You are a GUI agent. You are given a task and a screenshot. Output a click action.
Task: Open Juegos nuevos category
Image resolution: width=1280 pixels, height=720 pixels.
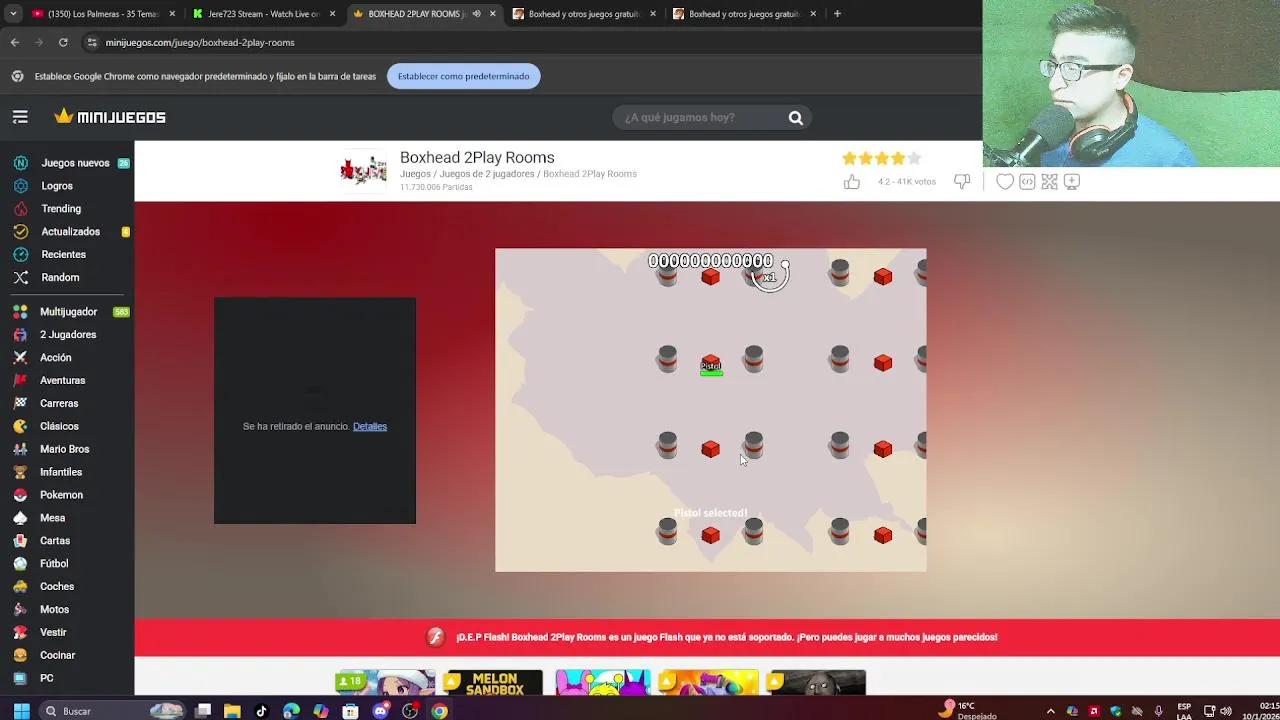coord(75,163)
